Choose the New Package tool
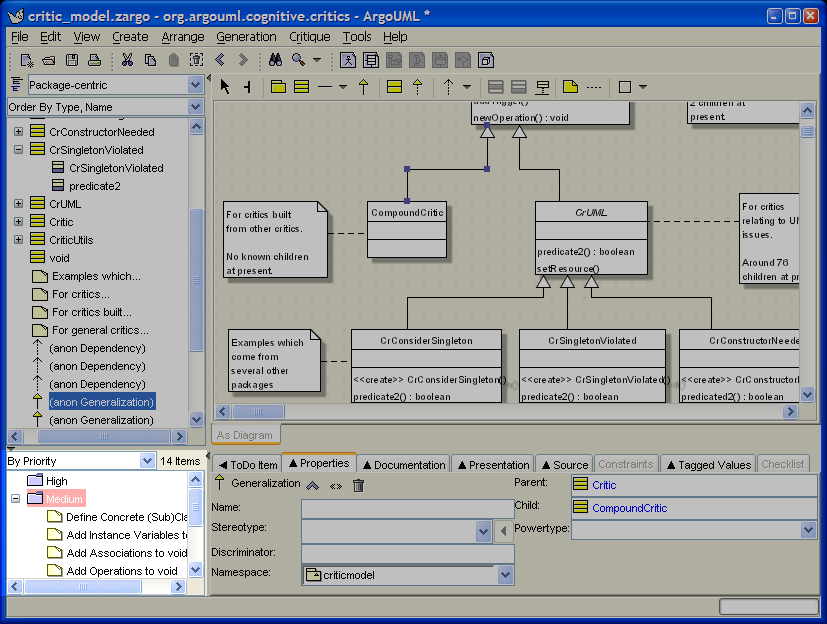The height and width of the screenshot is (624, 827). tap(279, 87)
